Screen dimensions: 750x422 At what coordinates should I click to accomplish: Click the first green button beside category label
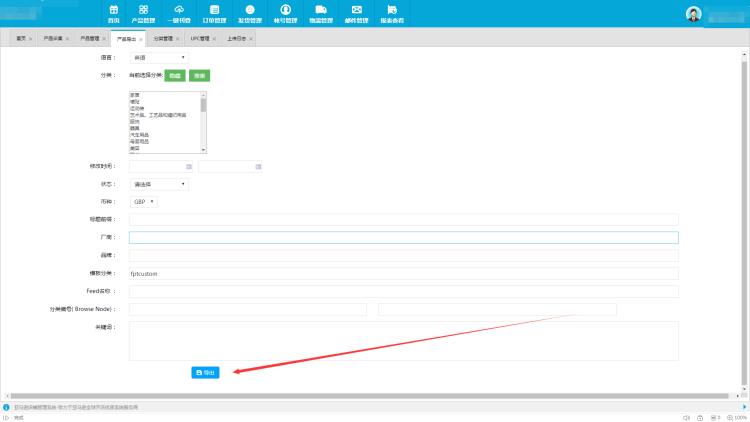click(175, 76)
